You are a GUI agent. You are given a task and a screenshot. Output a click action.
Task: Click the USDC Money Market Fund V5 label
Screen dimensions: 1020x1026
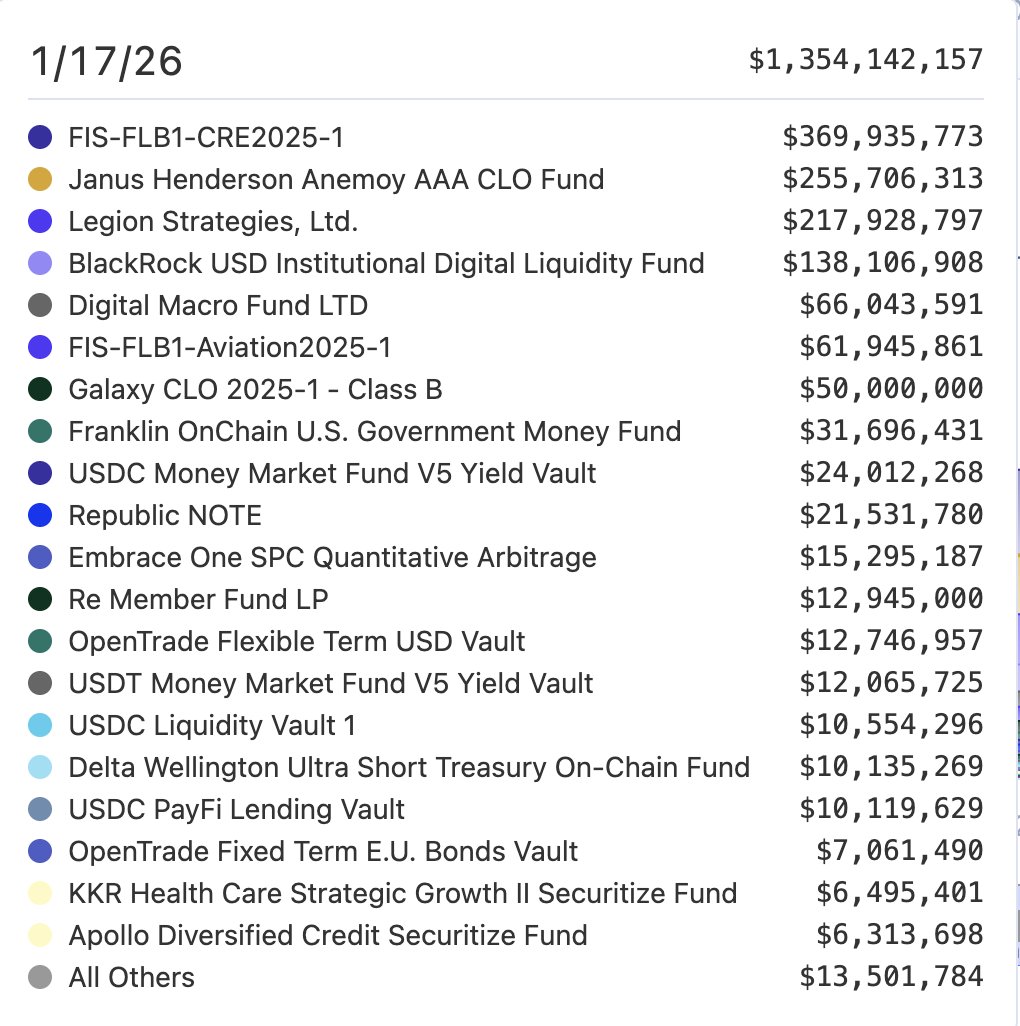(x=332, y=473)
